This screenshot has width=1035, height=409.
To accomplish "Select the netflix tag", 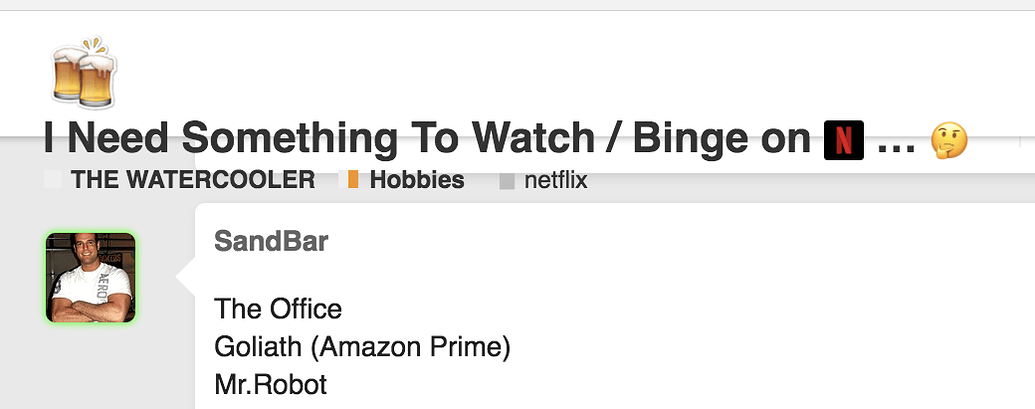I will tap(555, 181).
